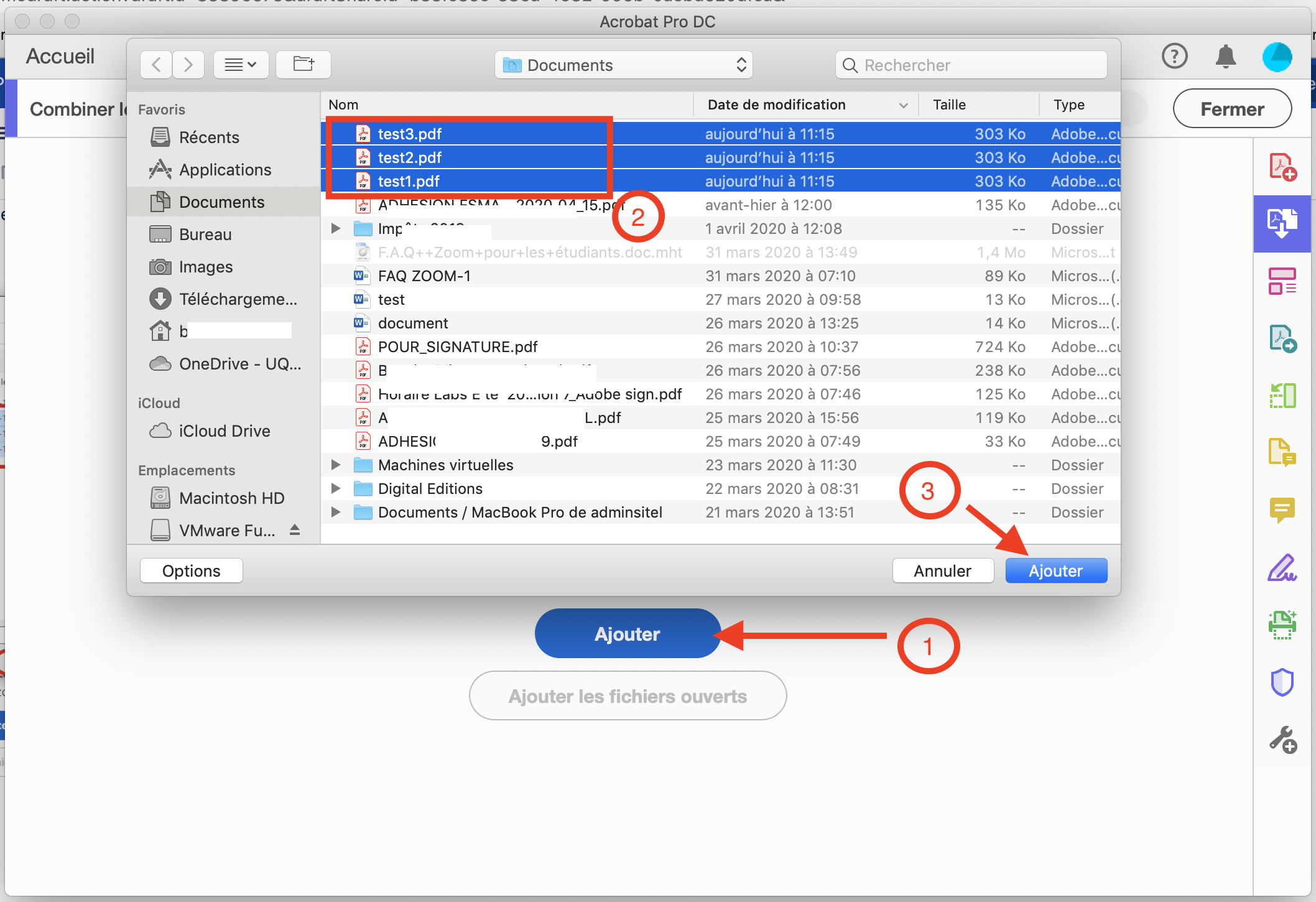Screen dimensions: 1316x902
Task: Select the POUR_SIGNATURE.pdf file
Action: point(721,346)
